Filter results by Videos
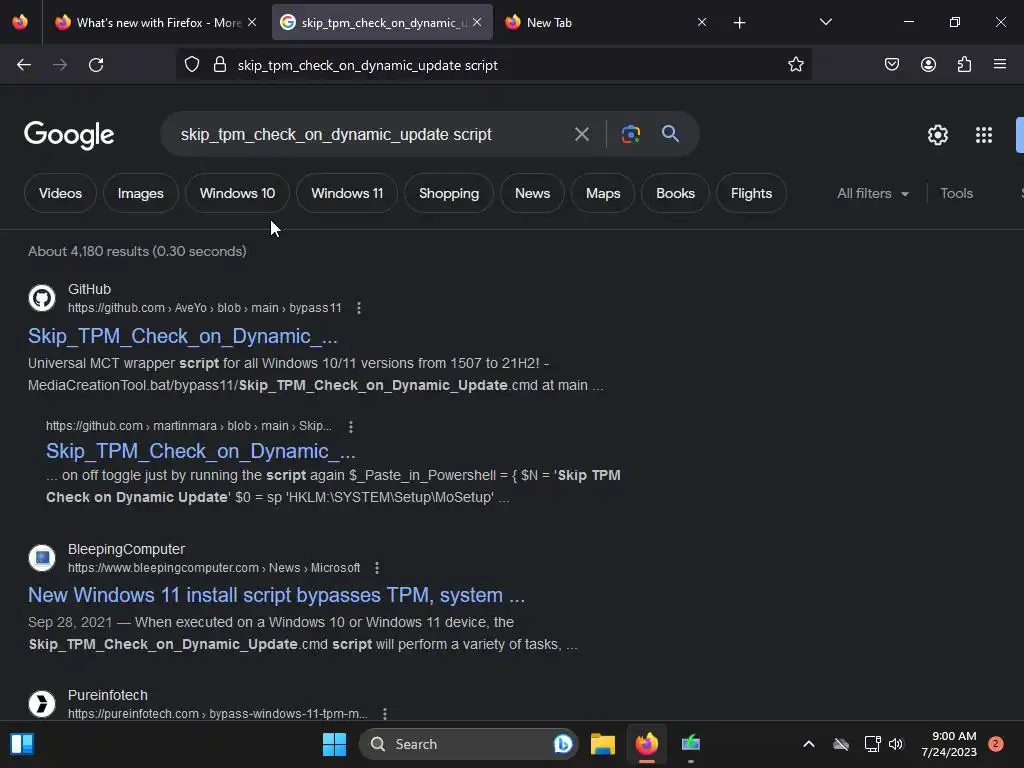 [x=60, y=193]
